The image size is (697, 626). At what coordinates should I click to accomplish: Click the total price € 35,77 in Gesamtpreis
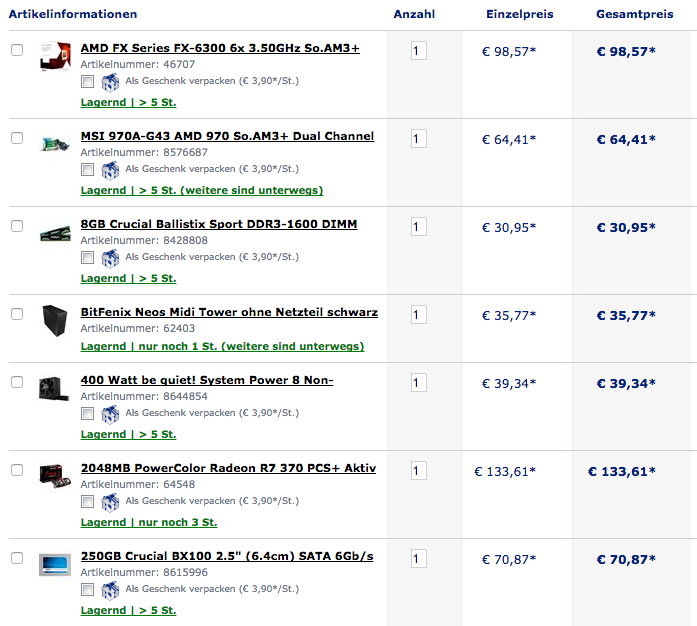(x=626, y=316)
